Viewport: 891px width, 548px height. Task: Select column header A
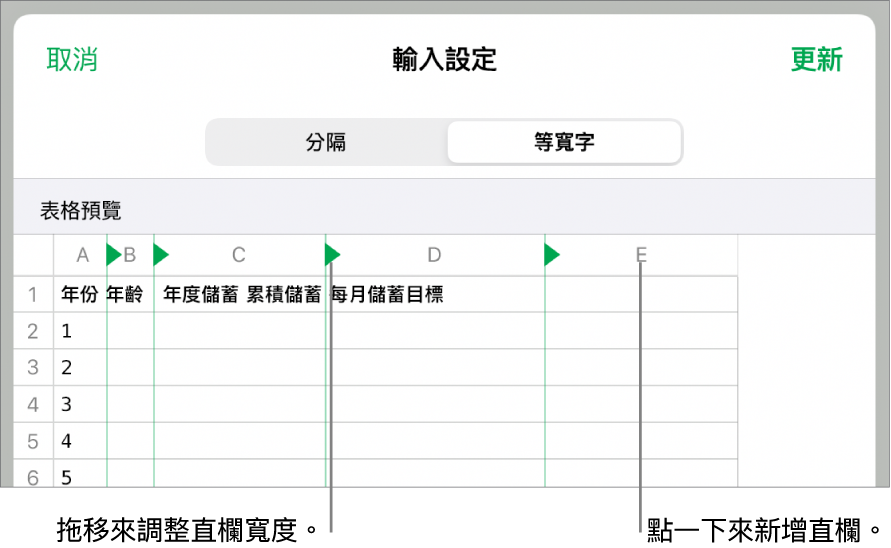point(82,255)
